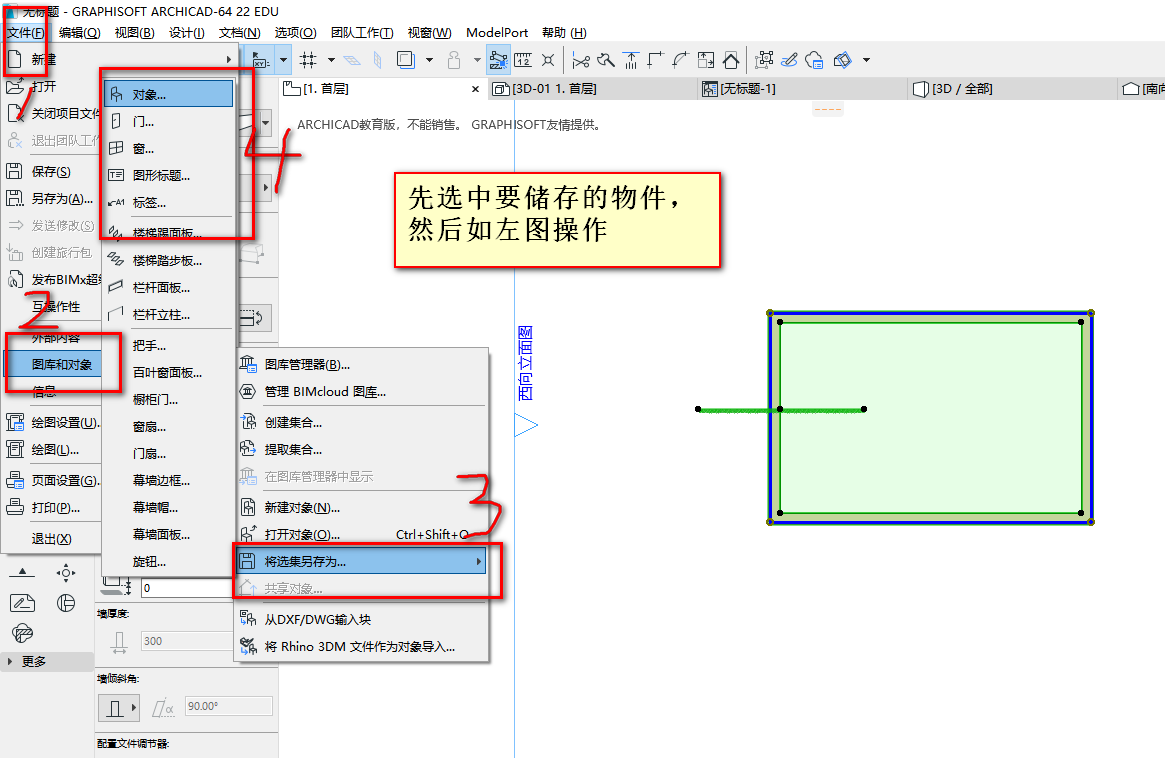Click the Adjust elements icon
The height and width of the screenshot is (758, 1165).
click(x=631, y=60)
